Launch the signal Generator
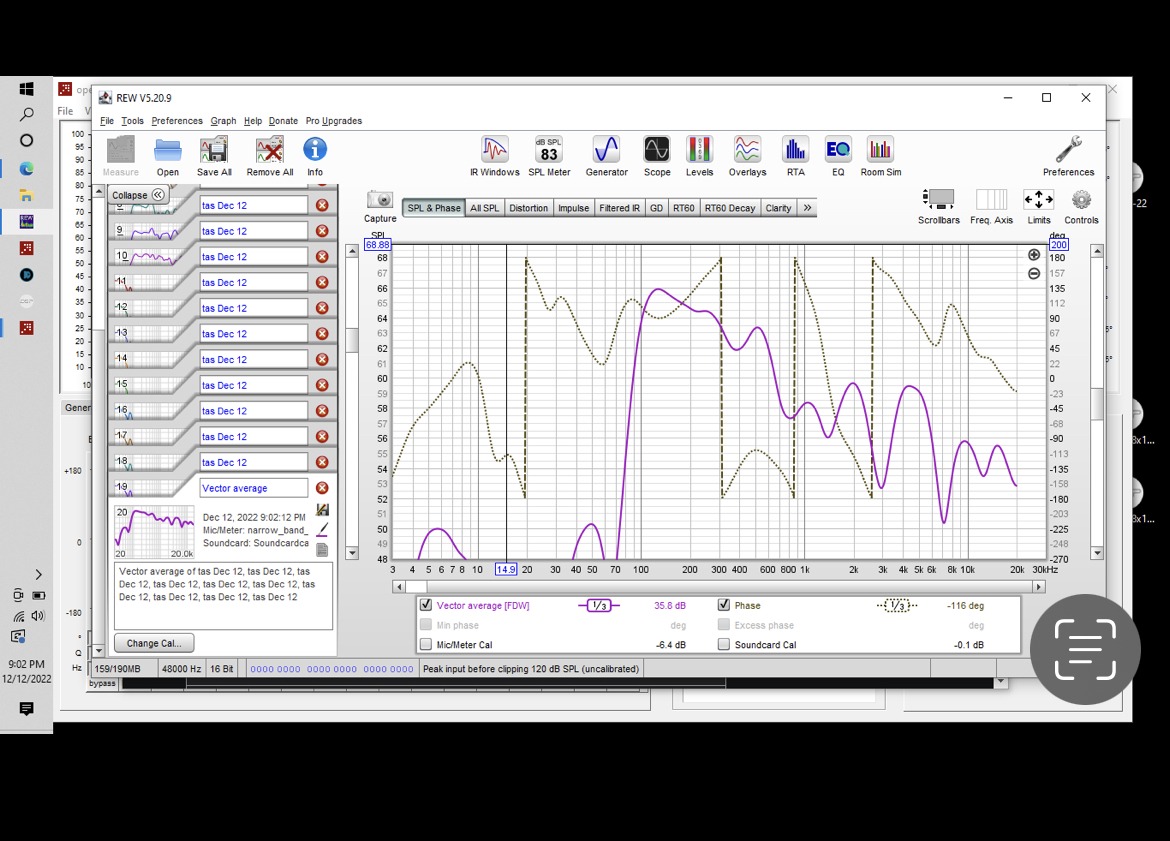 pos(606,156)
